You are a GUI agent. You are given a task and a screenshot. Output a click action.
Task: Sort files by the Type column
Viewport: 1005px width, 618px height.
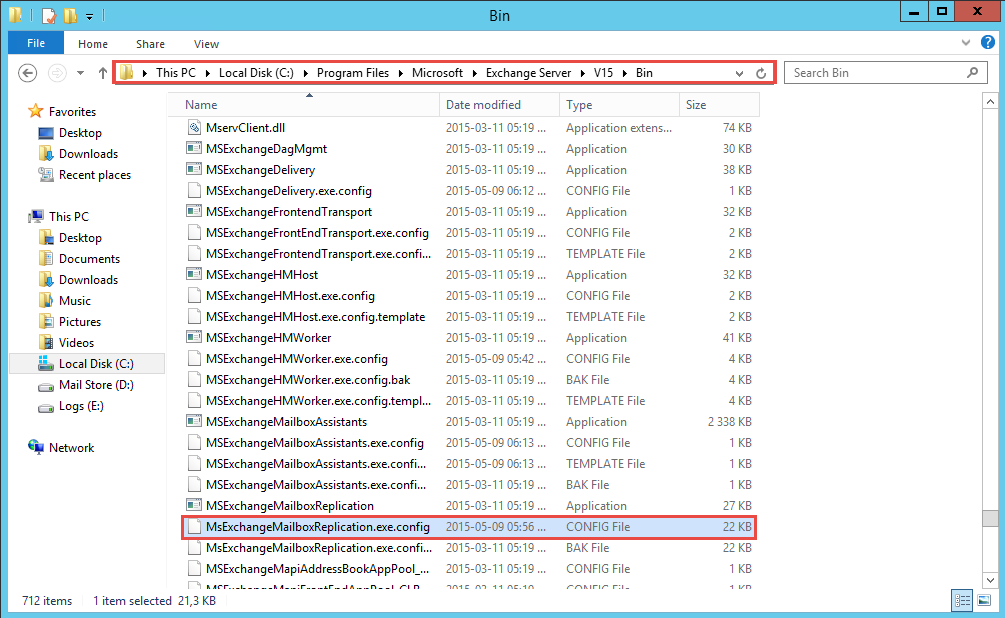tap(619, 104)
